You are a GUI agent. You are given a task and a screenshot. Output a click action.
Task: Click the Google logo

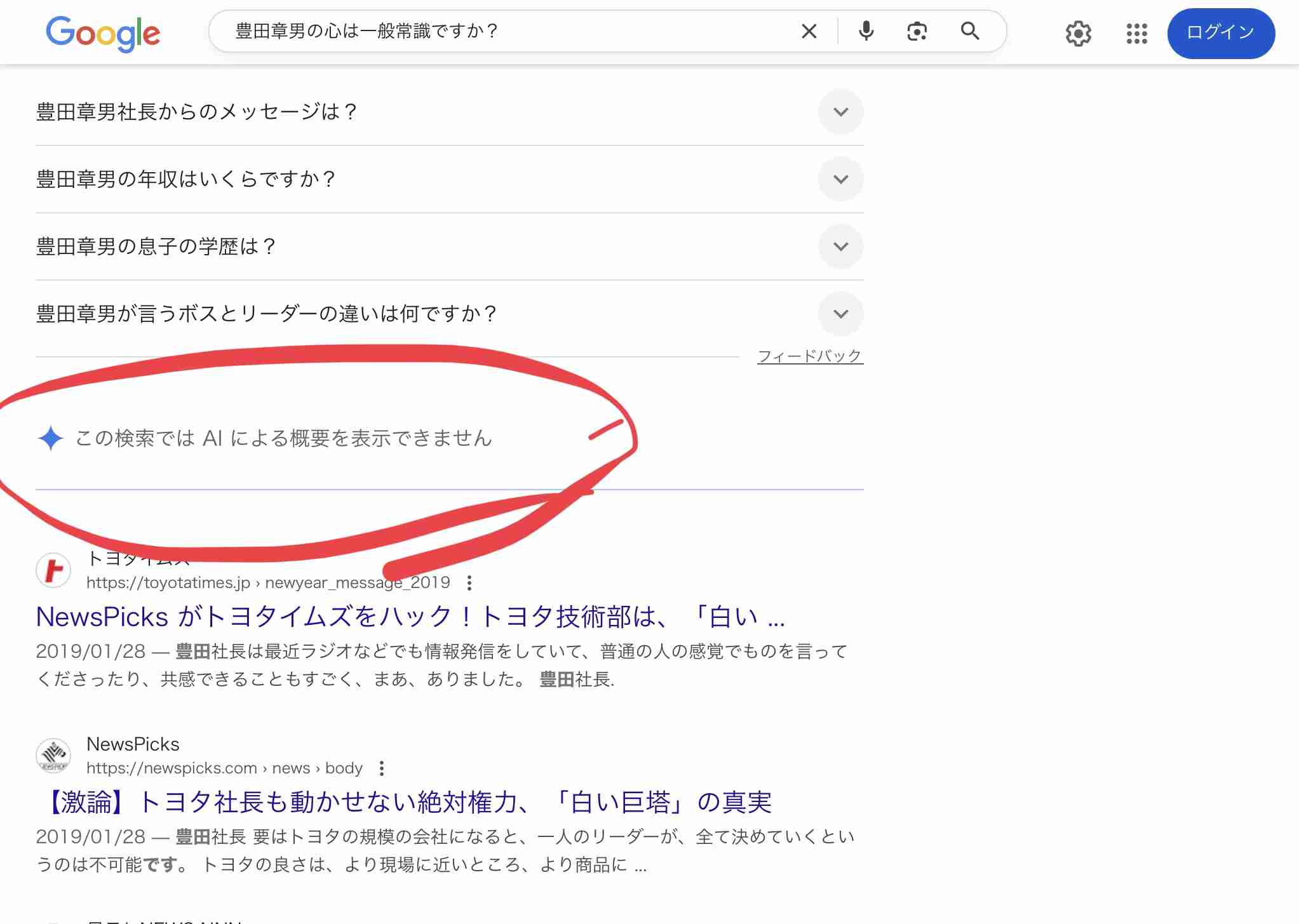pyautogui.click(x=103, y=33)
